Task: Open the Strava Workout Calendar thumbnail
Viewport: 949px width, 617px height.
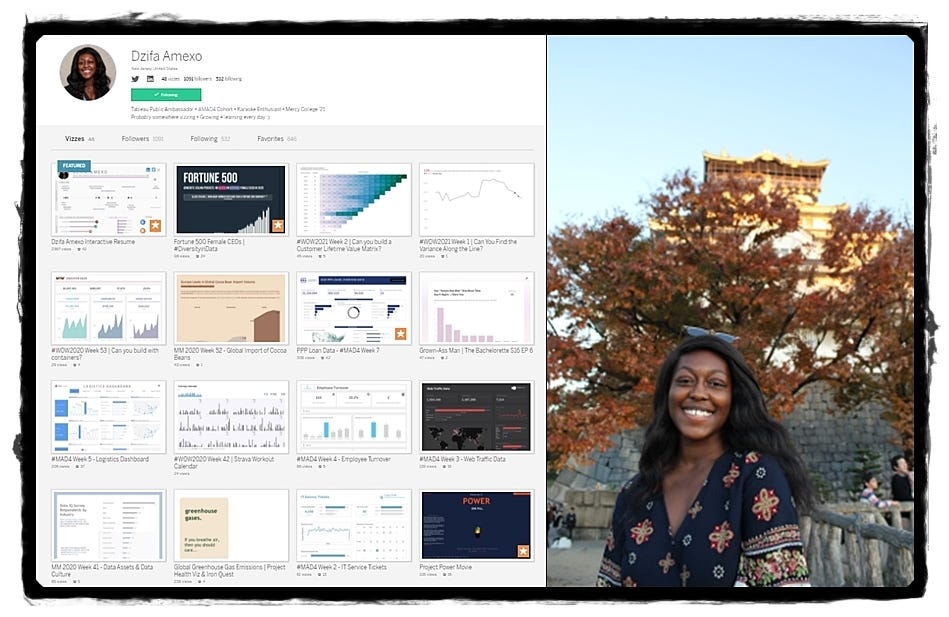Action: point(231,417)
